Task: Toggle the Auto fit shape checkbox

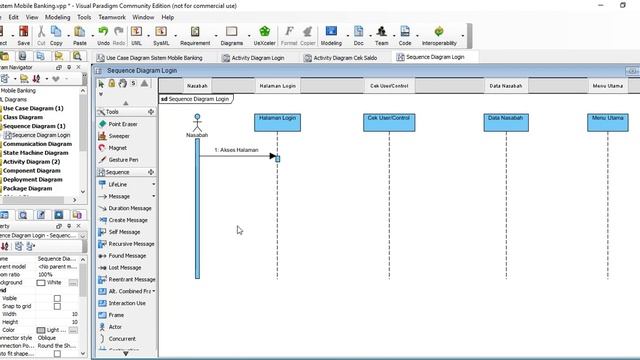Action: tap(57, 354)
